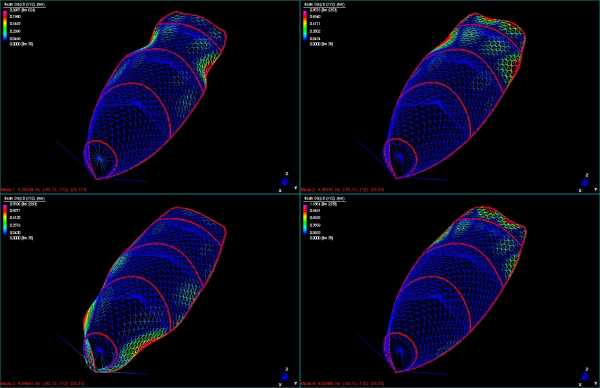The height and width of the screenshot is (388, 600).
Task: Activate the bottom-left deformed mesh model viewport
Action: 150,290
